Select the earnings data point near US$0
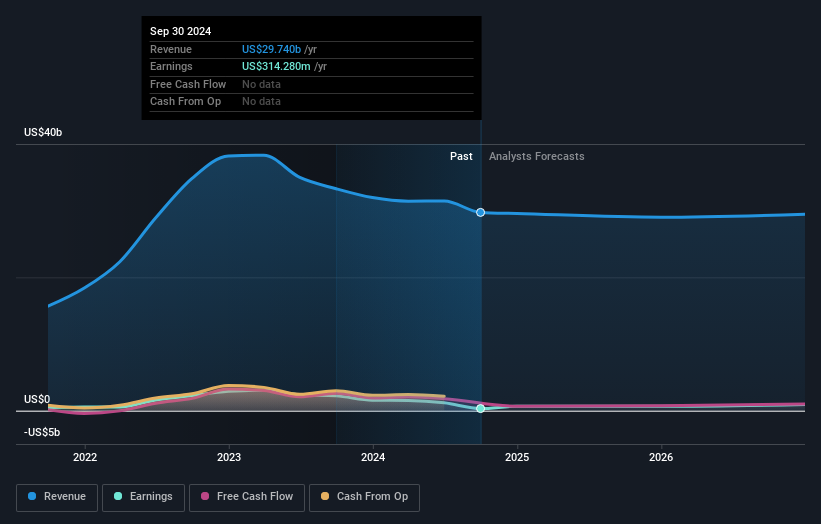The height and width of the screenshot is (524, 821). [480, 408]
